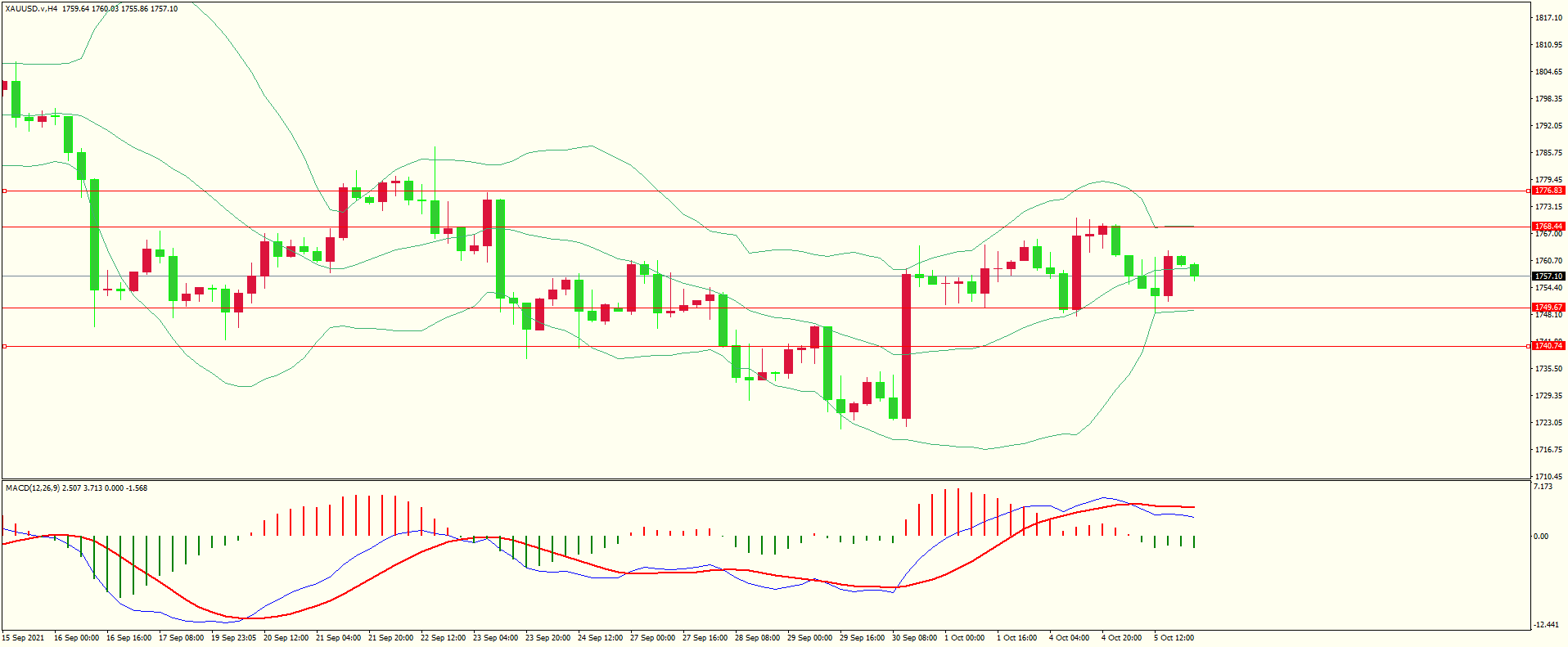Click the 1810.95 price axis label

coord(1549,45)
